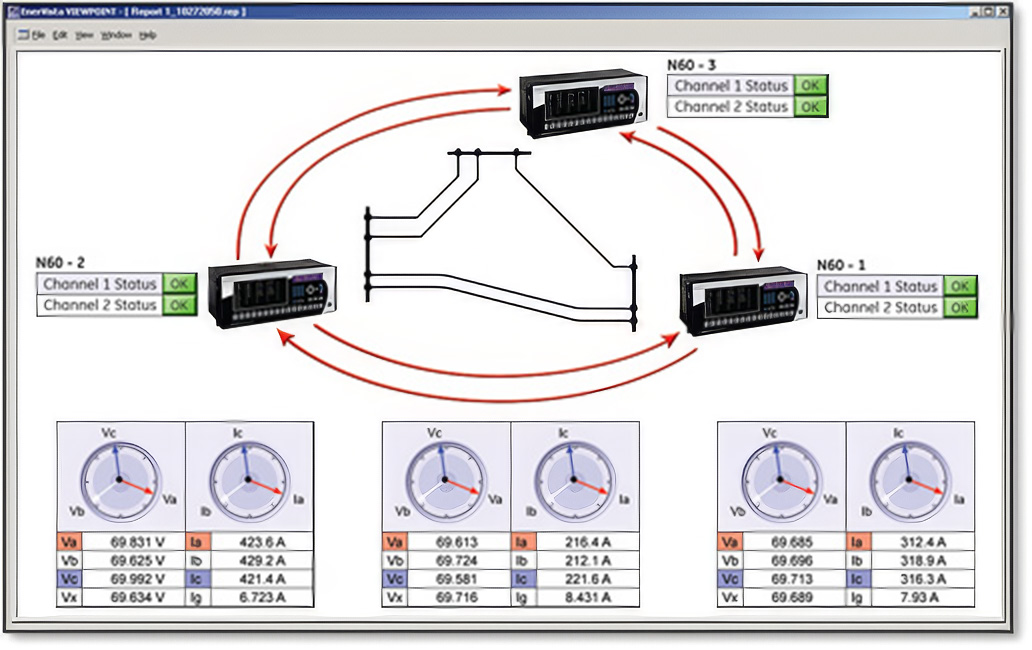Screen dimensions: 1032x650
Task: Select the N60 - 3 relay device image
Action: click(583, 103)
